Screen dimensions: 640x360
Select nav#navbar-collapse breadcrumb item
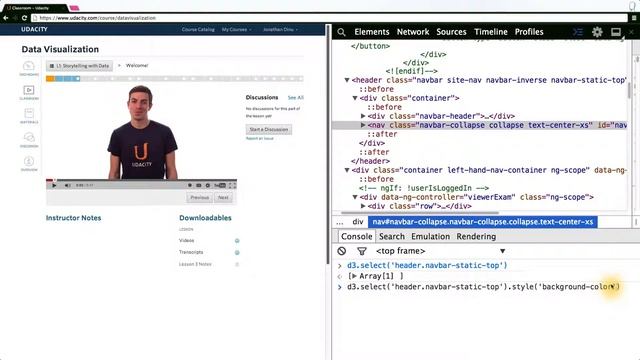pos(482,222)
